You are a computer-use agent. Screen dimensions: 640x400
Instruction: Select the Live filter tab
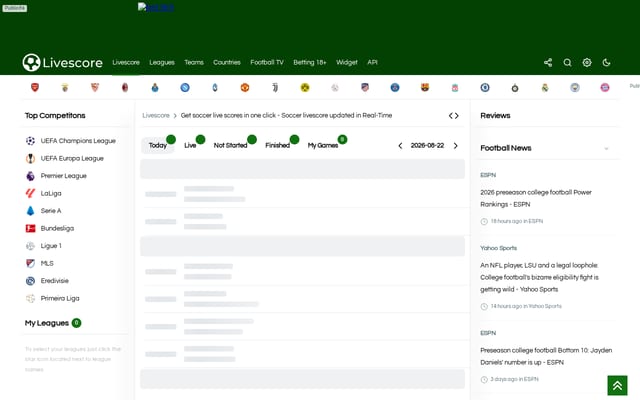pos(190,145)
